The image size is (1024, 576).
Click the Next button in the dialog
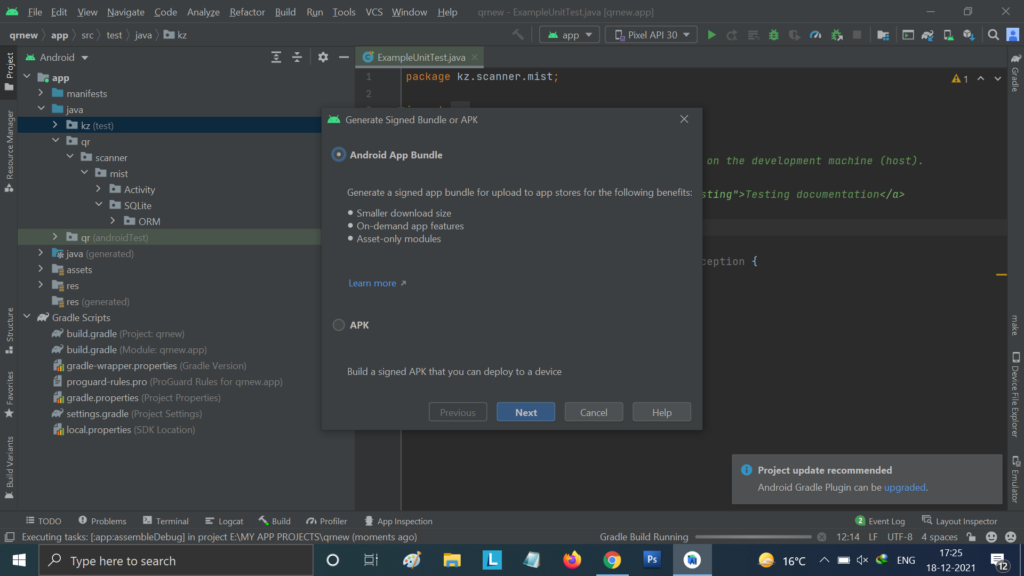(526, 412)
